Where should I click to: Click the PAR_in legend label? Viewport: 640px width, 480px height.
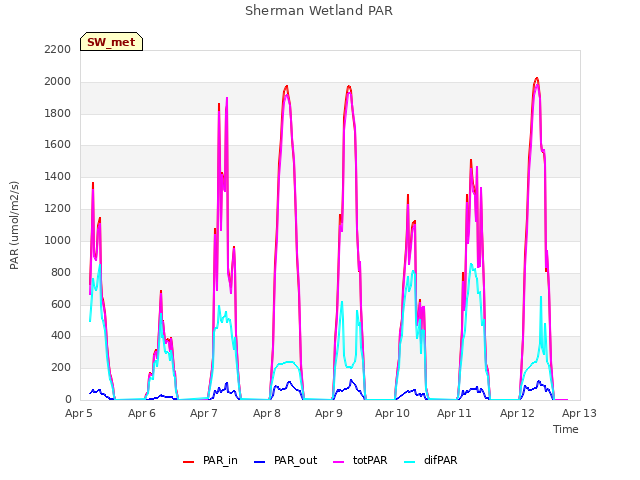pos(220,460)
